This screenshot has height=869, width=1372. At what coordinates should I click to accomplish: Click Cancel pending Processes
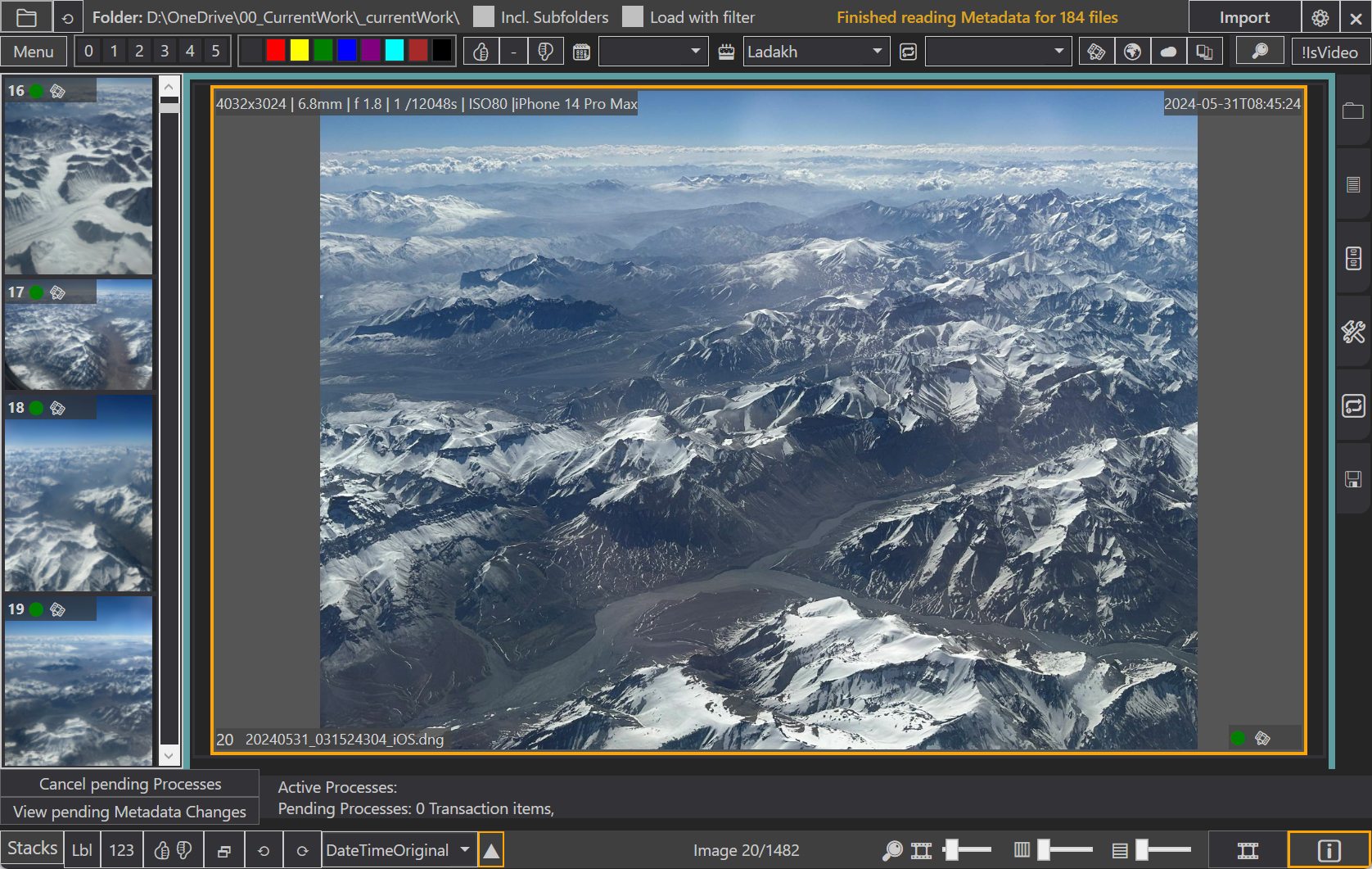click(130, 784)
